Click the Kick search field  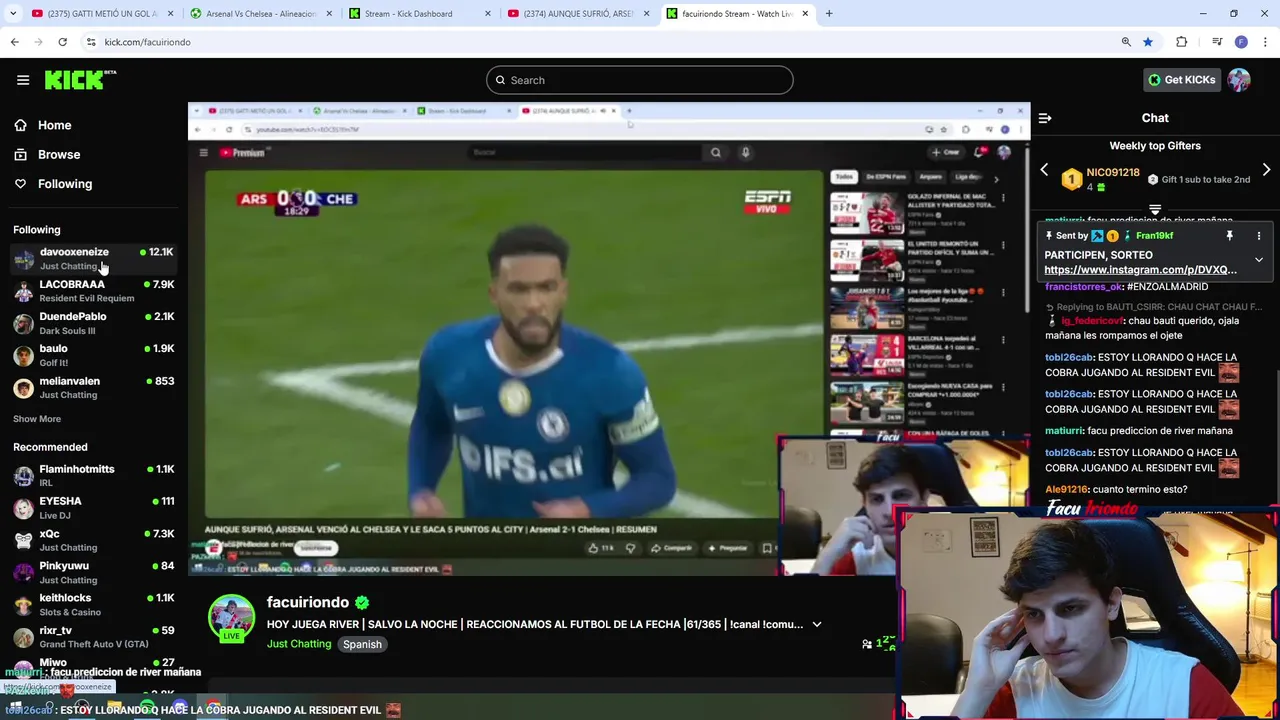pos(640,80)
